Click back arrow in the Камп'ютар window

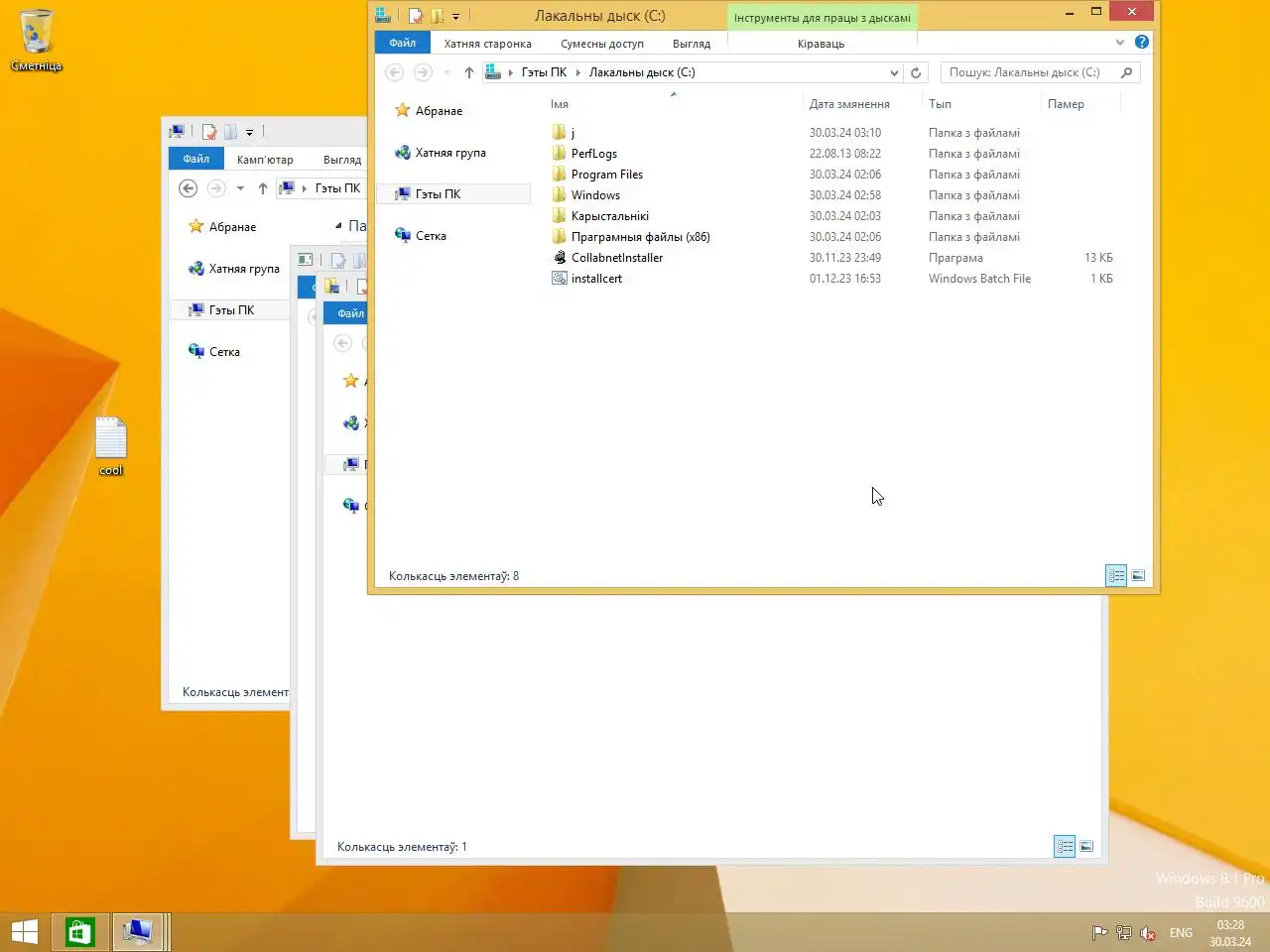(188, 188)
